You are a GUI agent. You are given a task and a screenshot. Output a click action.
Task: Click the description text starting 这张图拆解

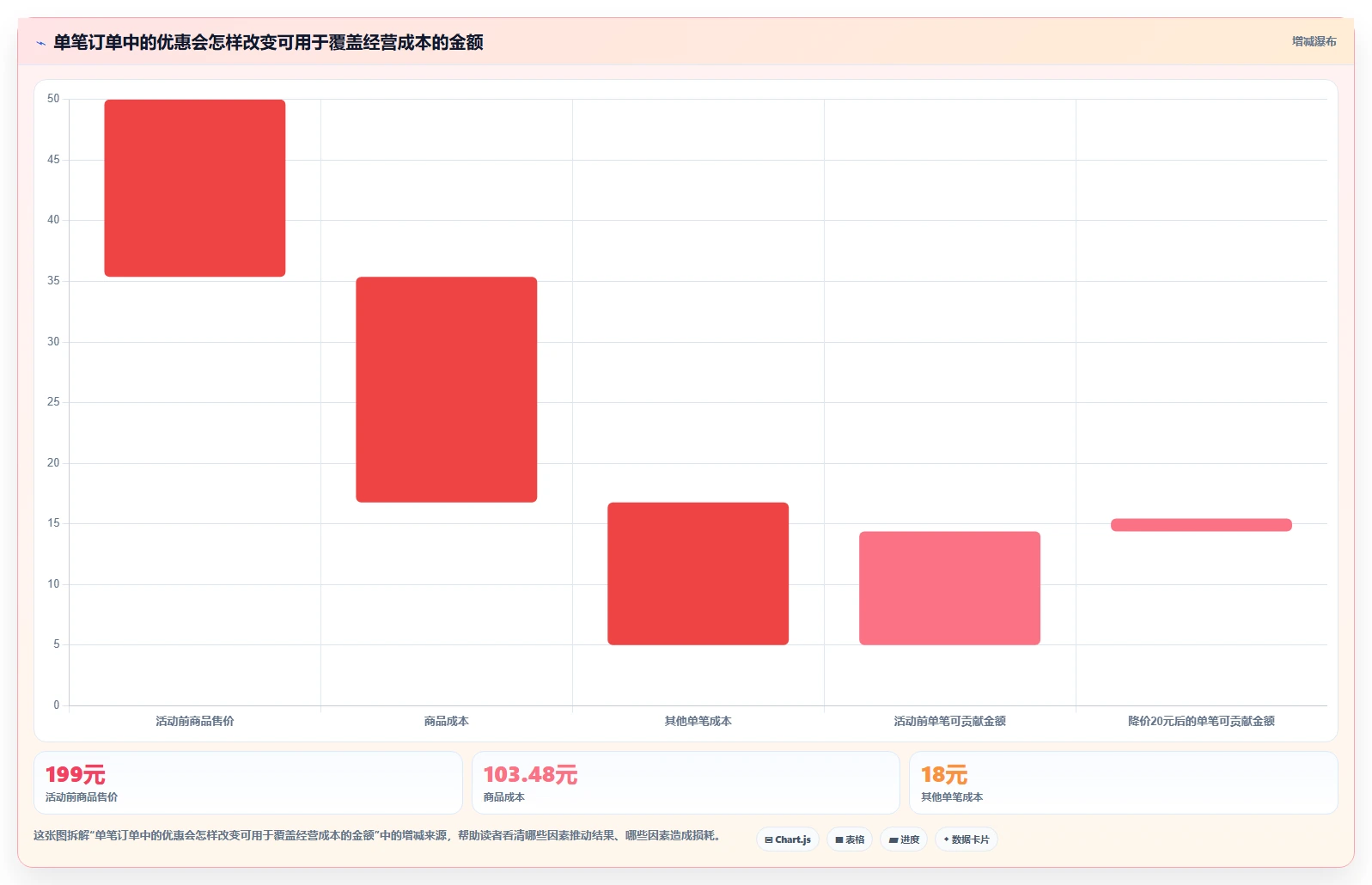[x=378, y=835]
